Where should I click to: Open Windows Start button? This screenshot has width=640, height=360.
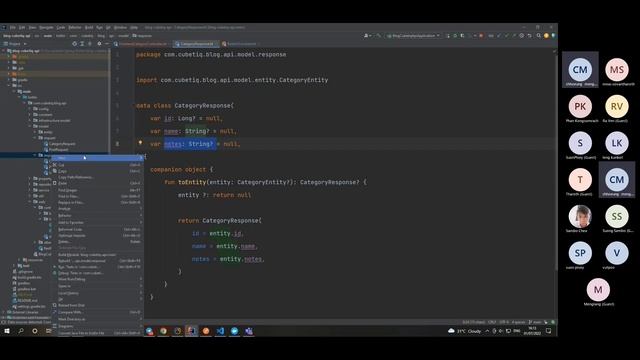7,331
